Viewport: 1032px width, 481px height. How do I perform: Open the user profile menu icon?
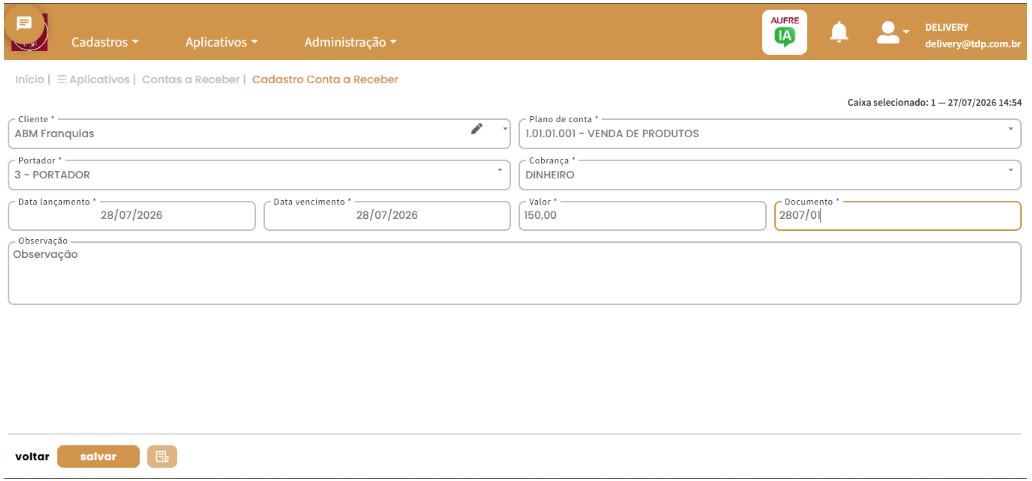(x=892, y=32)
